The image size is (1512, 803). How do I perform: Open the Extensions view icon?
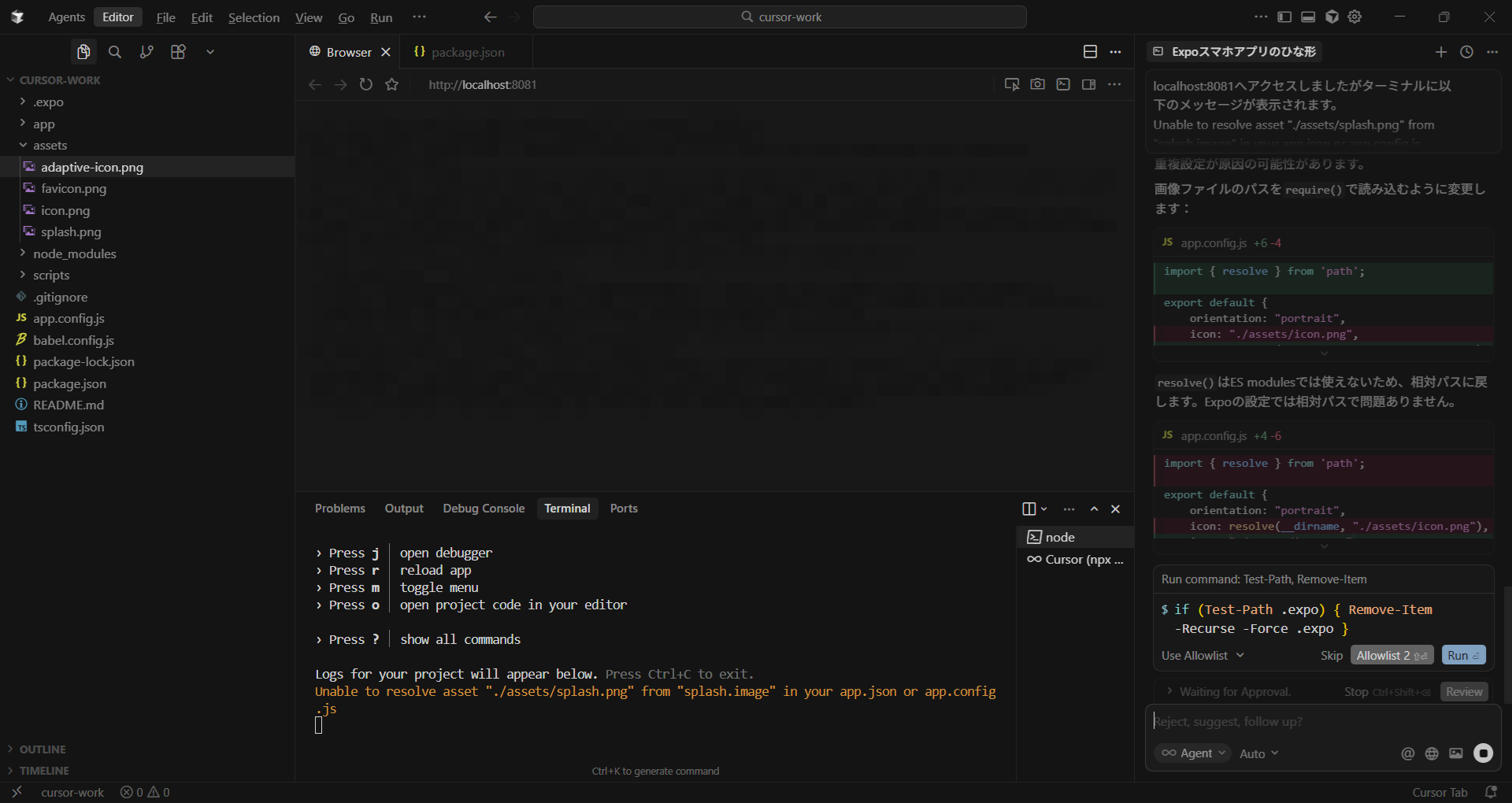click(x=178, y=52)
